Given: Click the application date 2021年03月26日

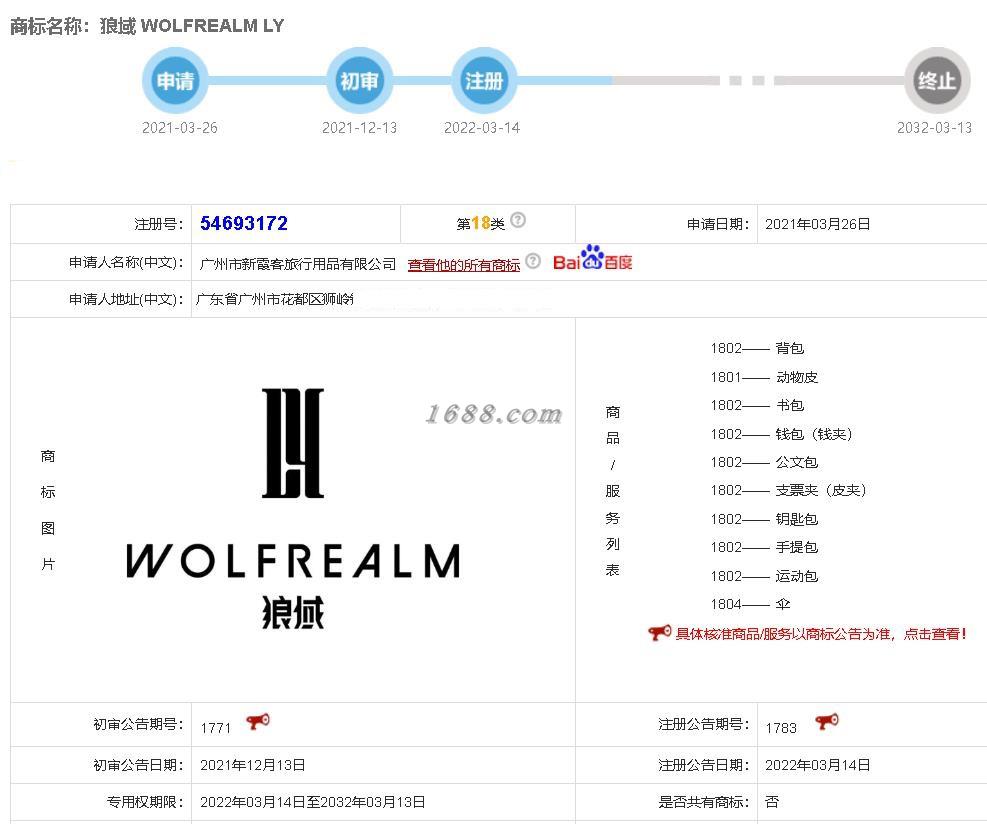Looking at the screenshot, I should click(x=818, y=224).
